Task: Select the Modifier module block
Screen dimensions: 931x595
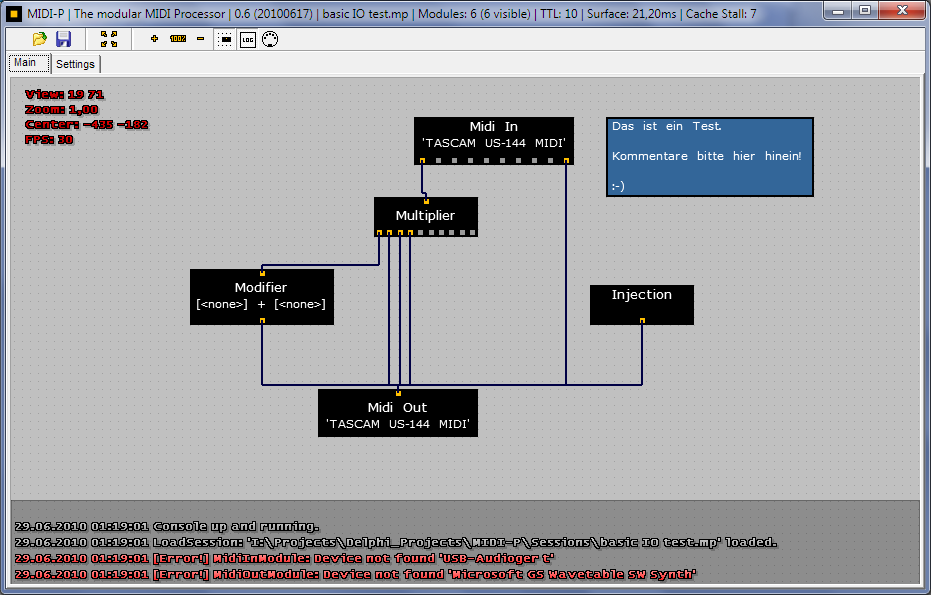Action: pyautogui.click(x=261, y=296)
